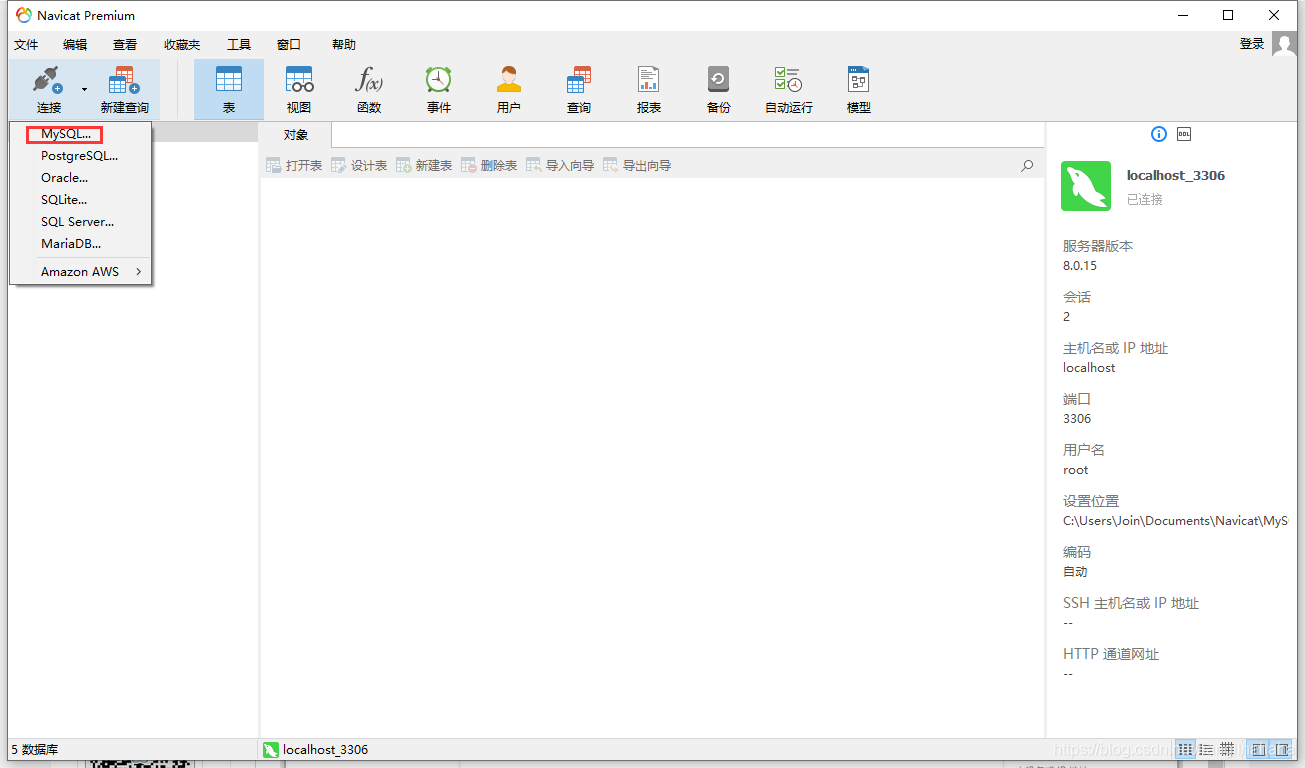Click 登录 (Sign in) link
The width and height of the screenshot is (1305, 768).
(x=1252, y=44)
